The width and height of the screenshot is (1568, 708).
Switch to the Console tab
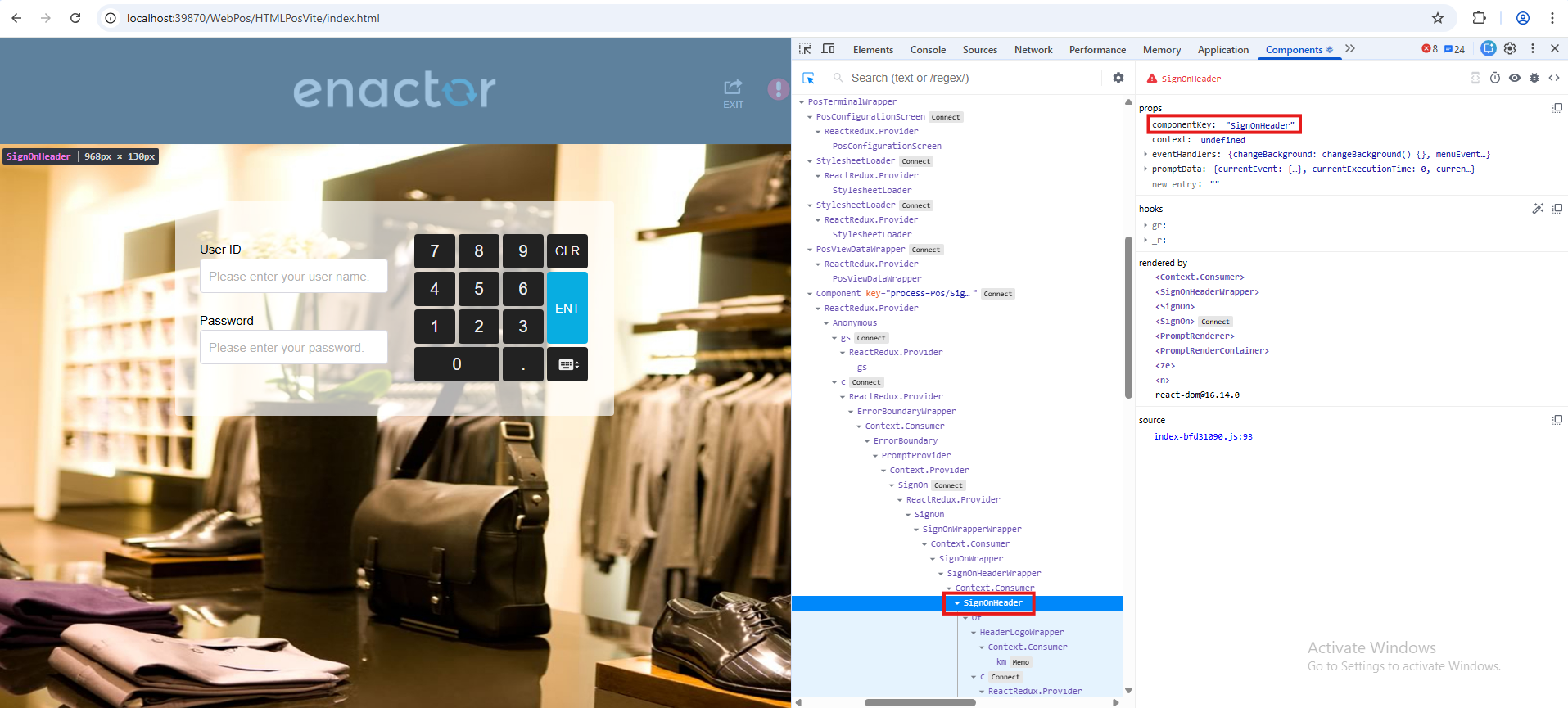click(x=928, y=50)
